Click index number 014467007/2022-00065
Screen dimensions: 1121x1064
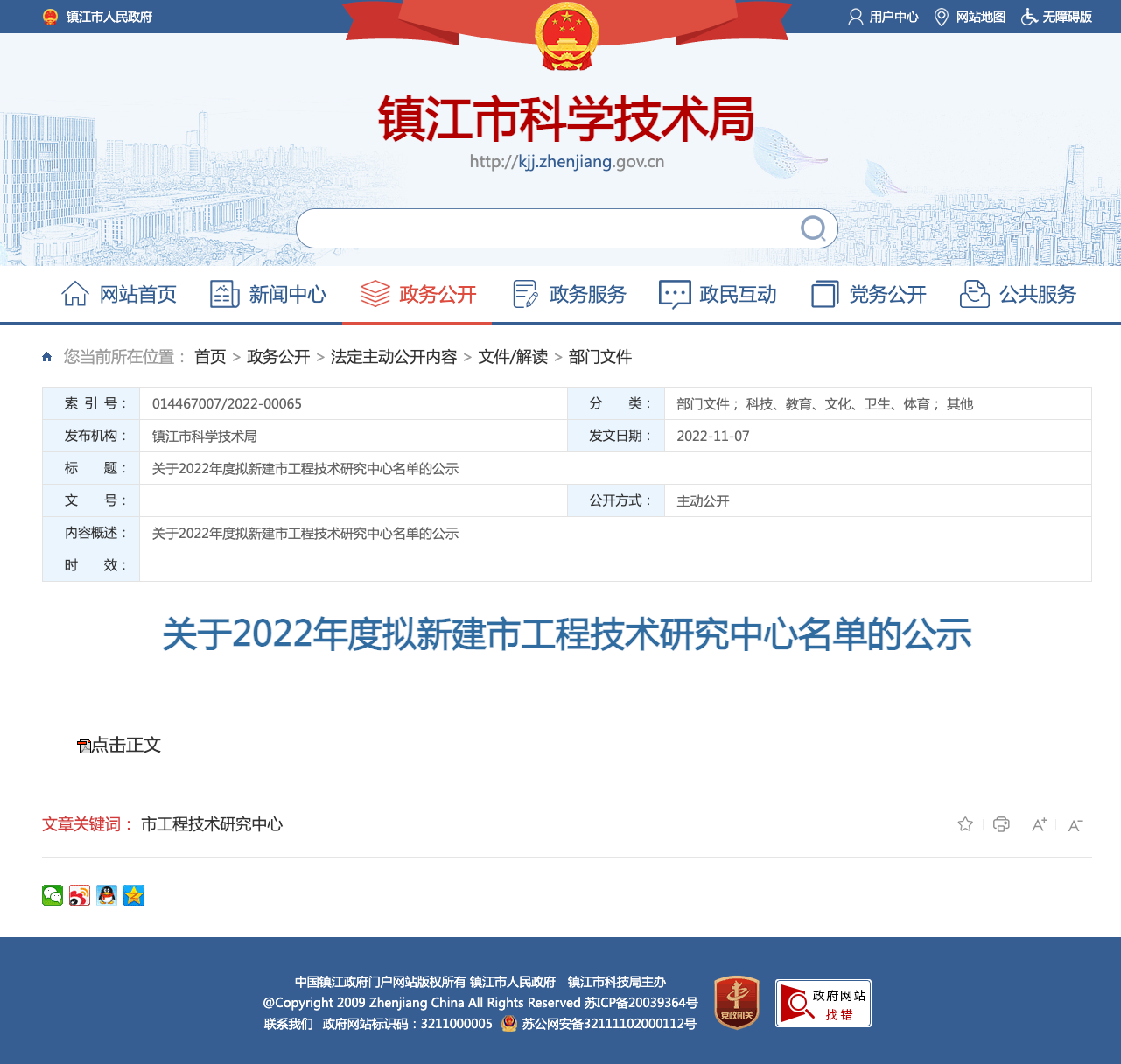tap(227, 404)
